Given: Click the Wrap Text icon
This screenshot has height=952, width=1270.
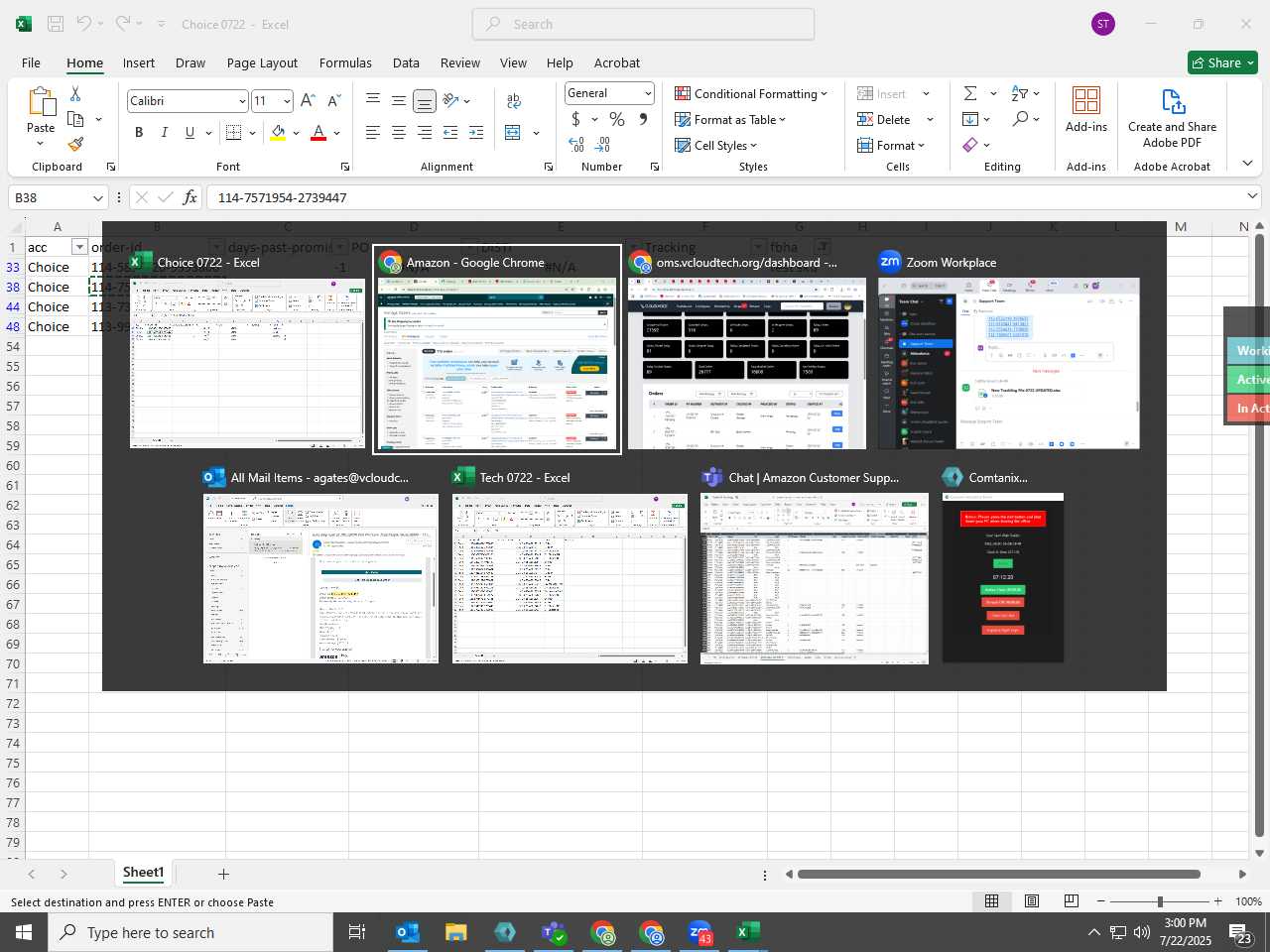Looking at the screenshot, I should 514,100.
